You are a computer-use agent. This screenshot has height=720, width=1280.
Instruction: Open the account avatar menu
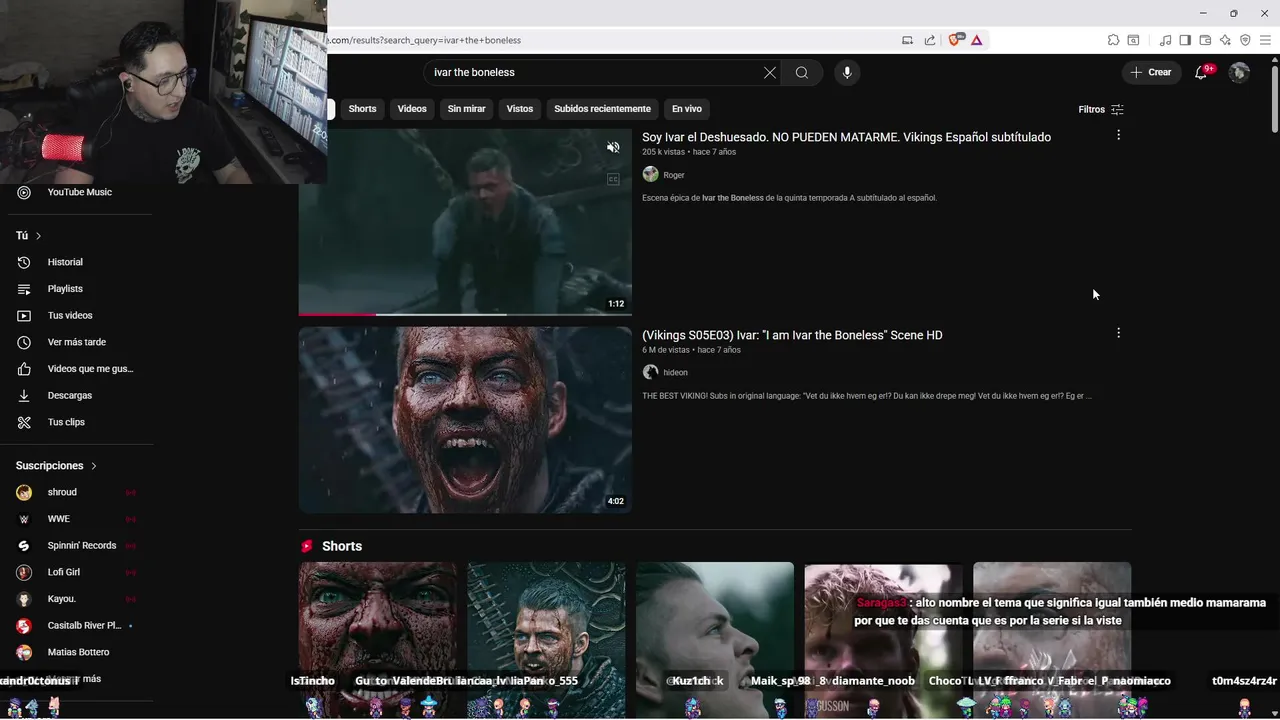1239,72
